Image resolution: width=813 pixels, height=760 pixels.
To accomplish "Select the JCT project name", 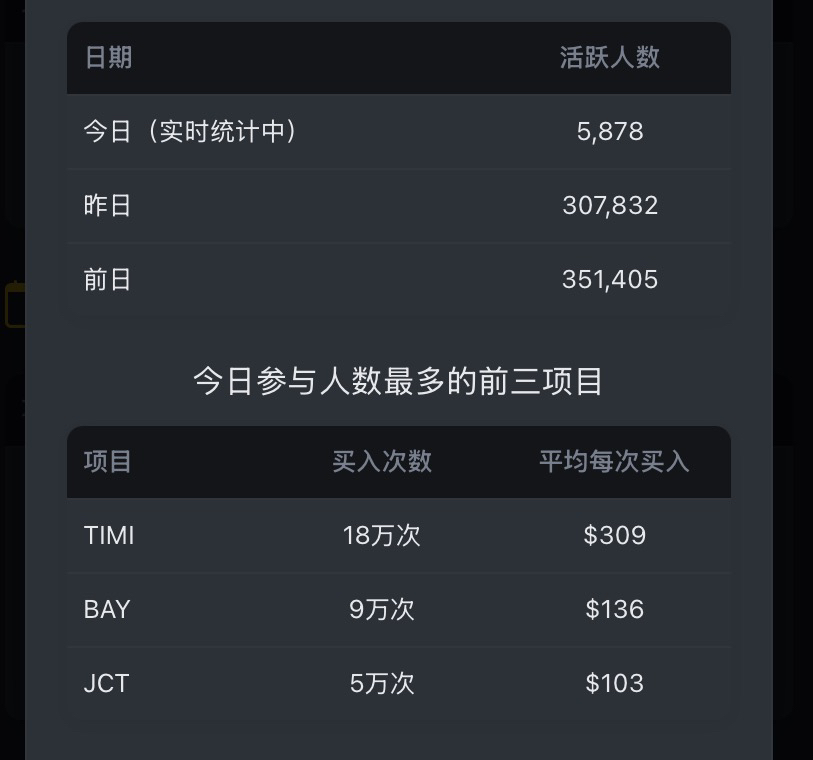I will click(106, 684).
